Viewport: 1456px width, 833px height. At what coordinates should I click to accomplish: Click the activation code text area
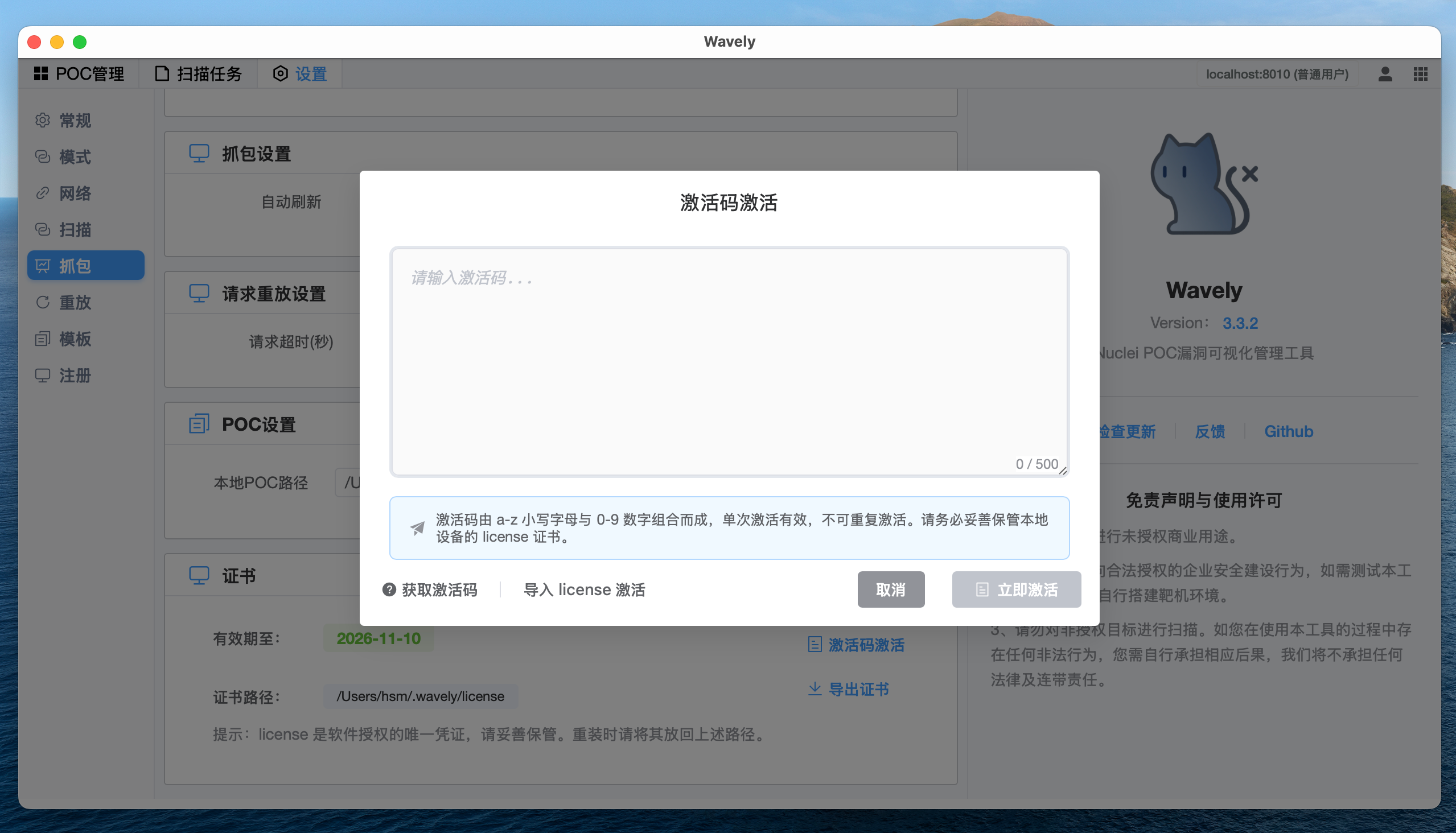pos(729,361)
